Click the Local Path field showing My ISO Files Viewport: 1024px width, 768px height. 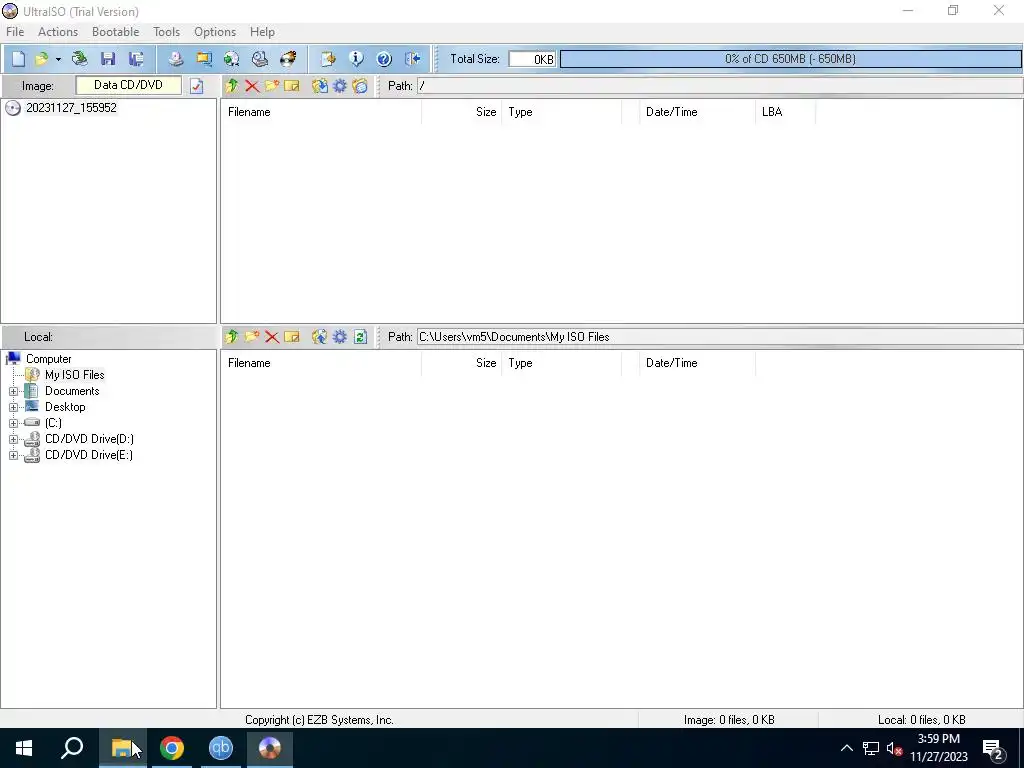tap(720, 337)
